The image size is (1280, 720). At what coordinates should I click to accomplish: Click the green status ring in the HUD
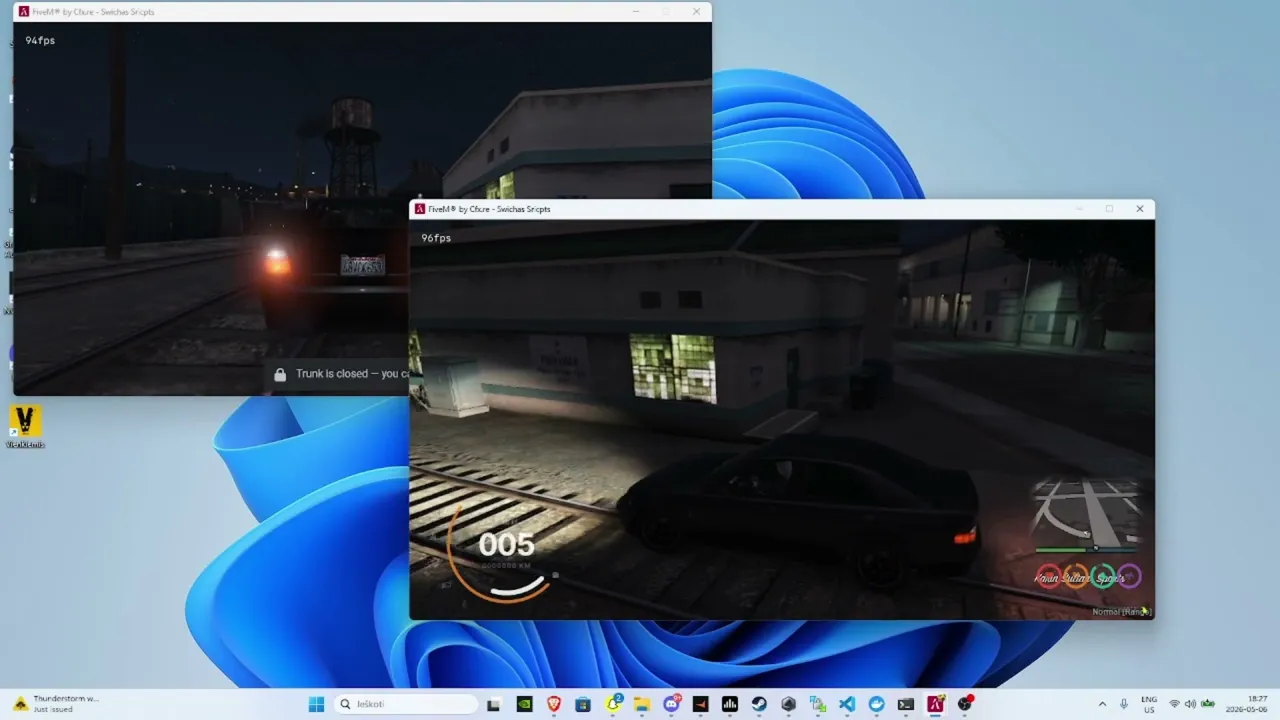[1102, 577]
